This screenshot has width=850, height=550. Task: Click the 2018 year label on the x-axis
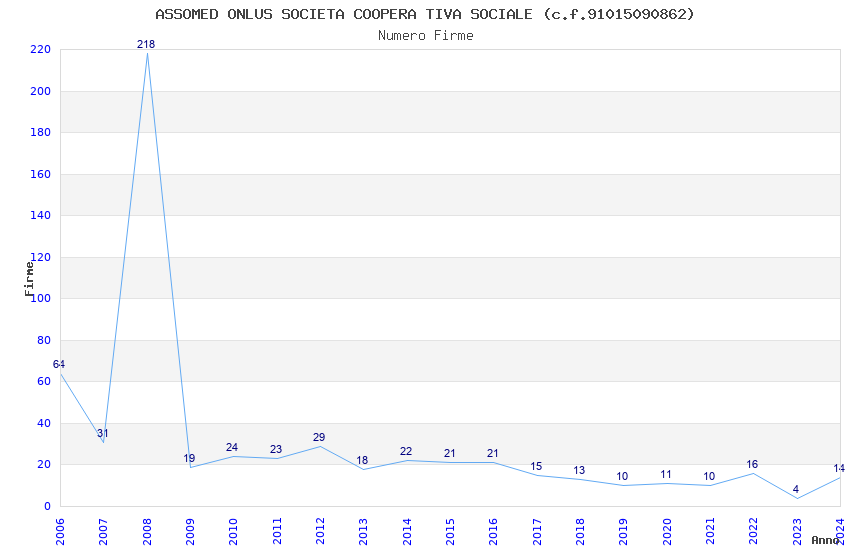(x=581, y=532)
